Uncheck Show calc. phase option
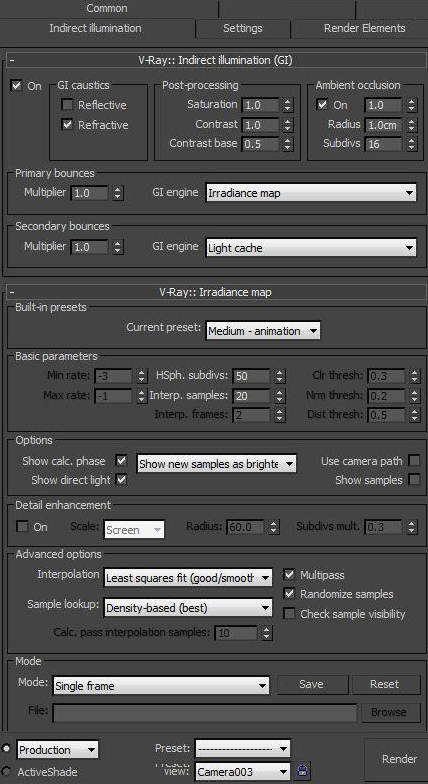The width and height of the screenshot is (428, 784). 121,460
